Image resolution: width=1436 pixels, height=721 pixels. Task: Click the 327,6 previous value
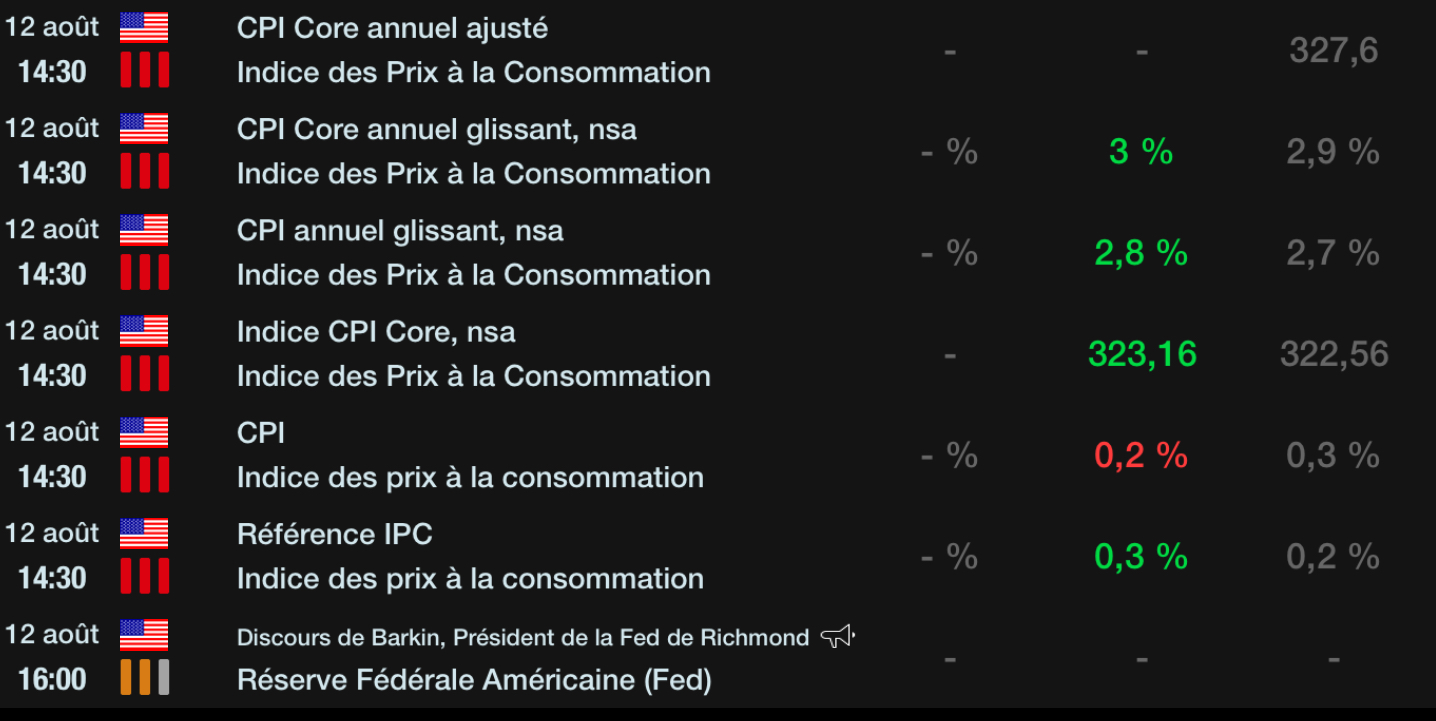(x=1334, y=50)
